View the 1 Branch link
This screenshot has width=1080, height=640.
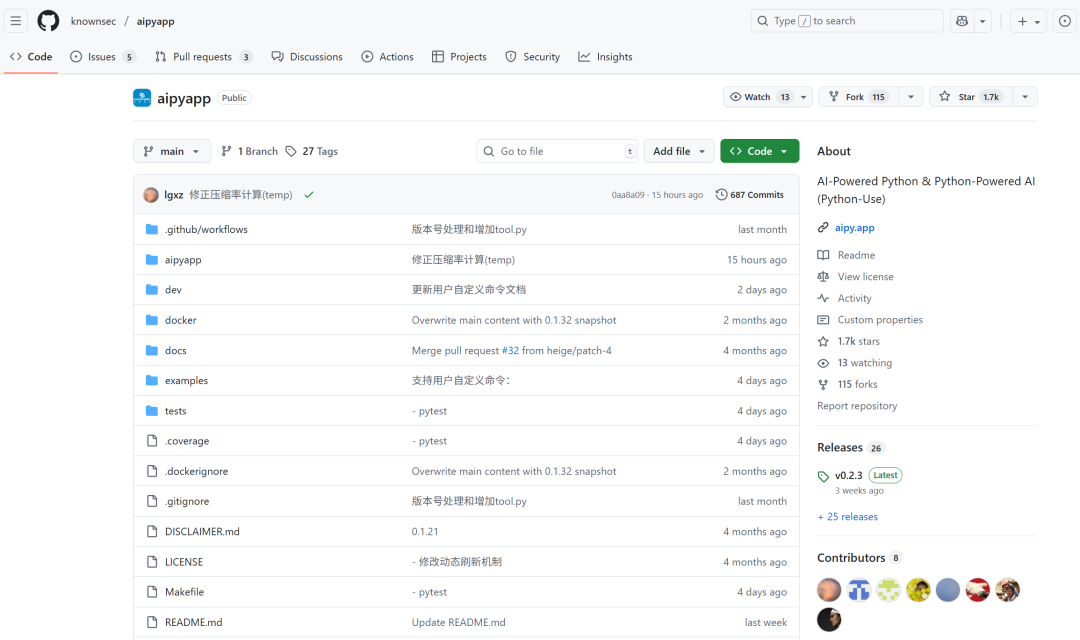(249, 151)
